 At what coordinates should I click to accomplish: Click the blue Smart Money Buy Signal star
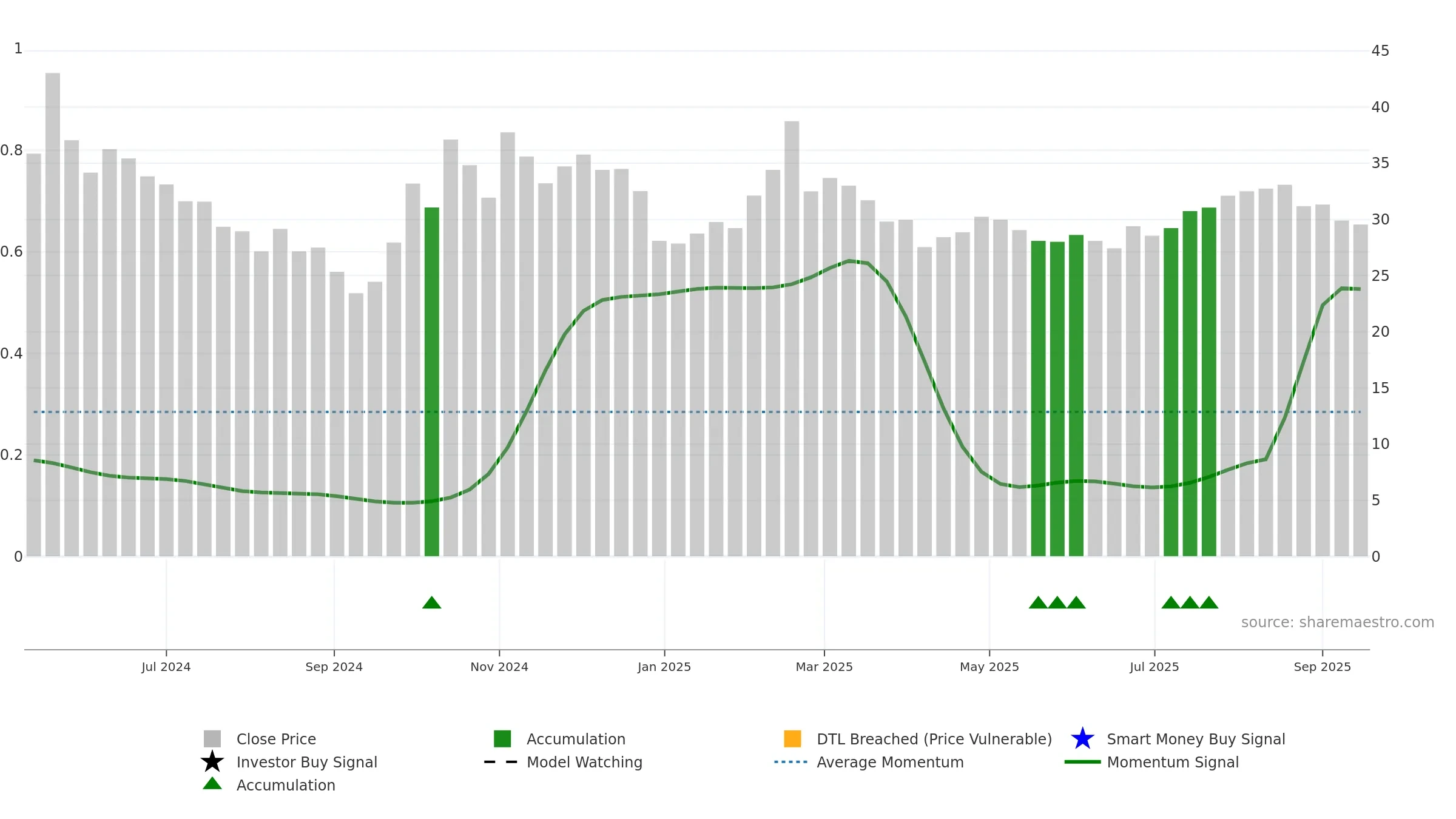point(1082,738)
